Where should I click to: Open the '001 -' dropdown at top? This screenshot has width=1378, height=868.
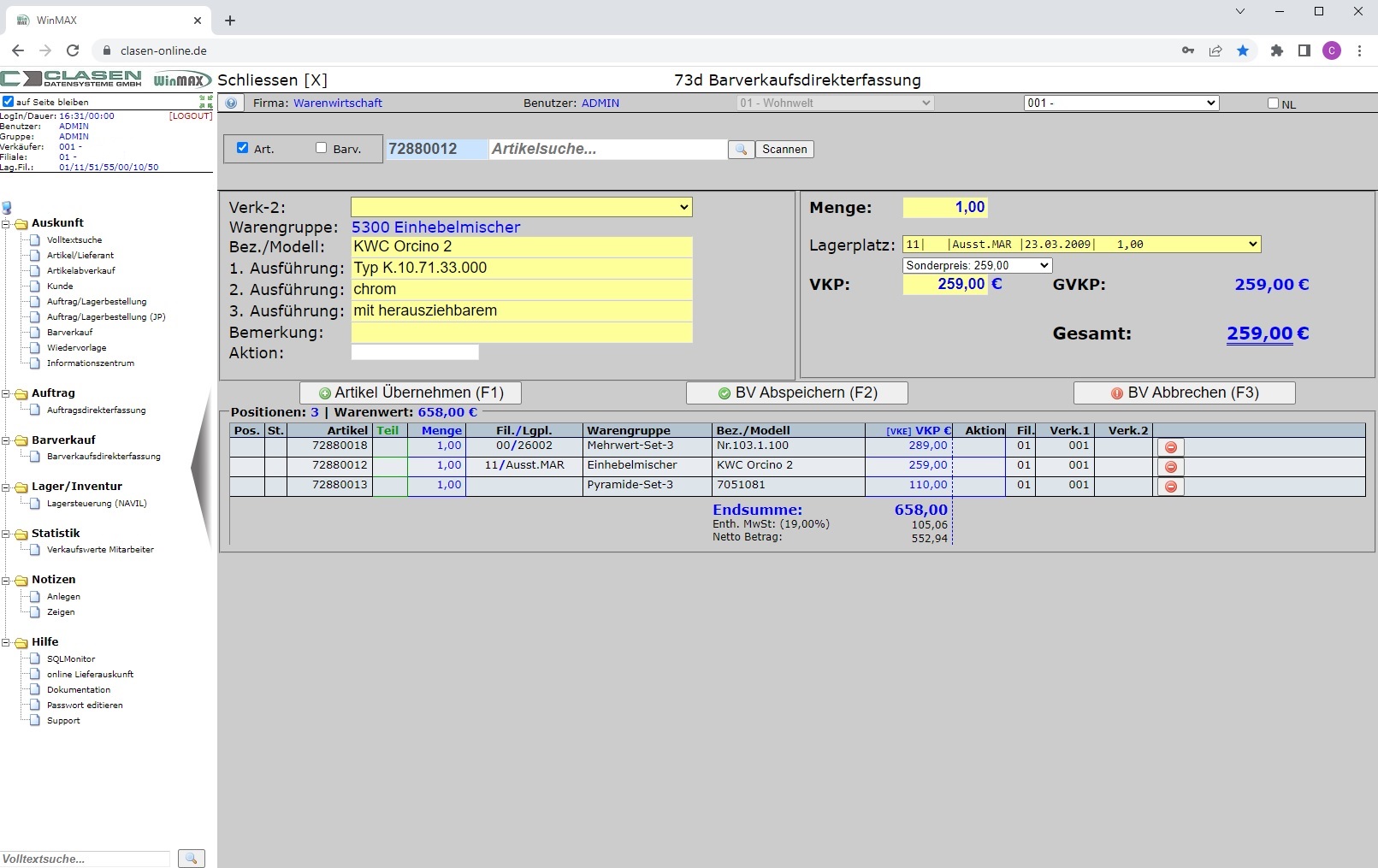(x=1121, y=103)
